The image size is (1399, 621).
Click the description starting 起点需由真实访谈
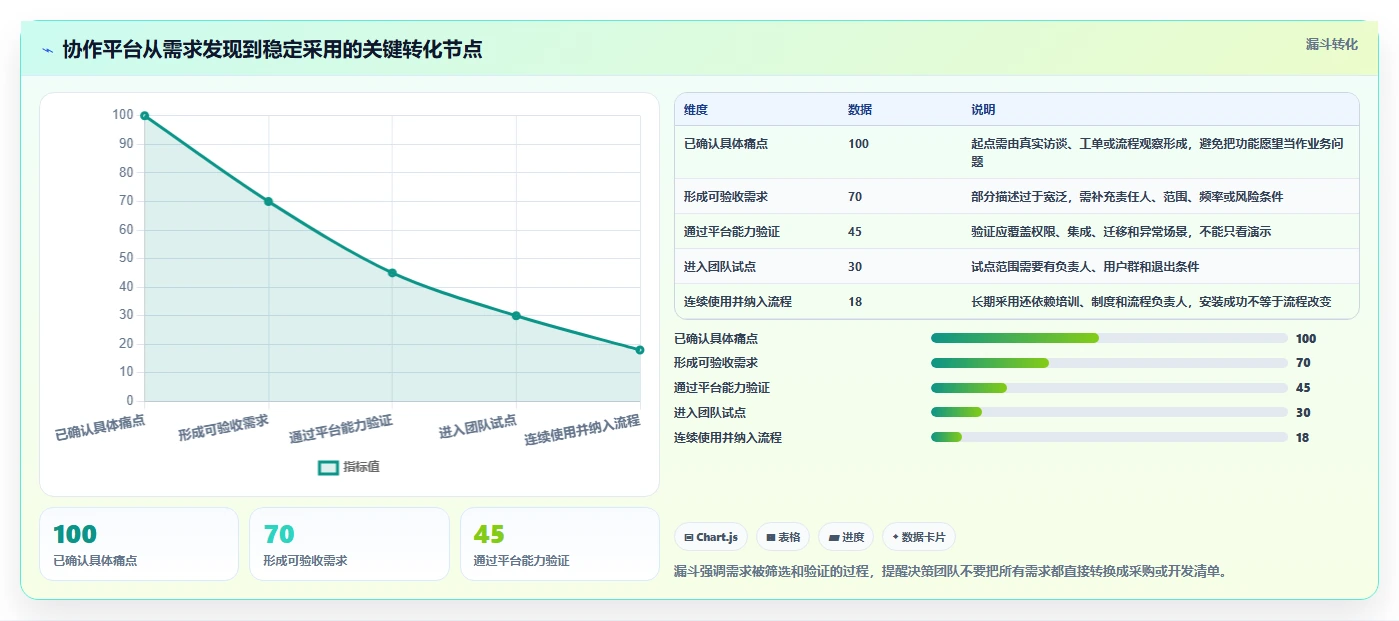pos(1157,153)
